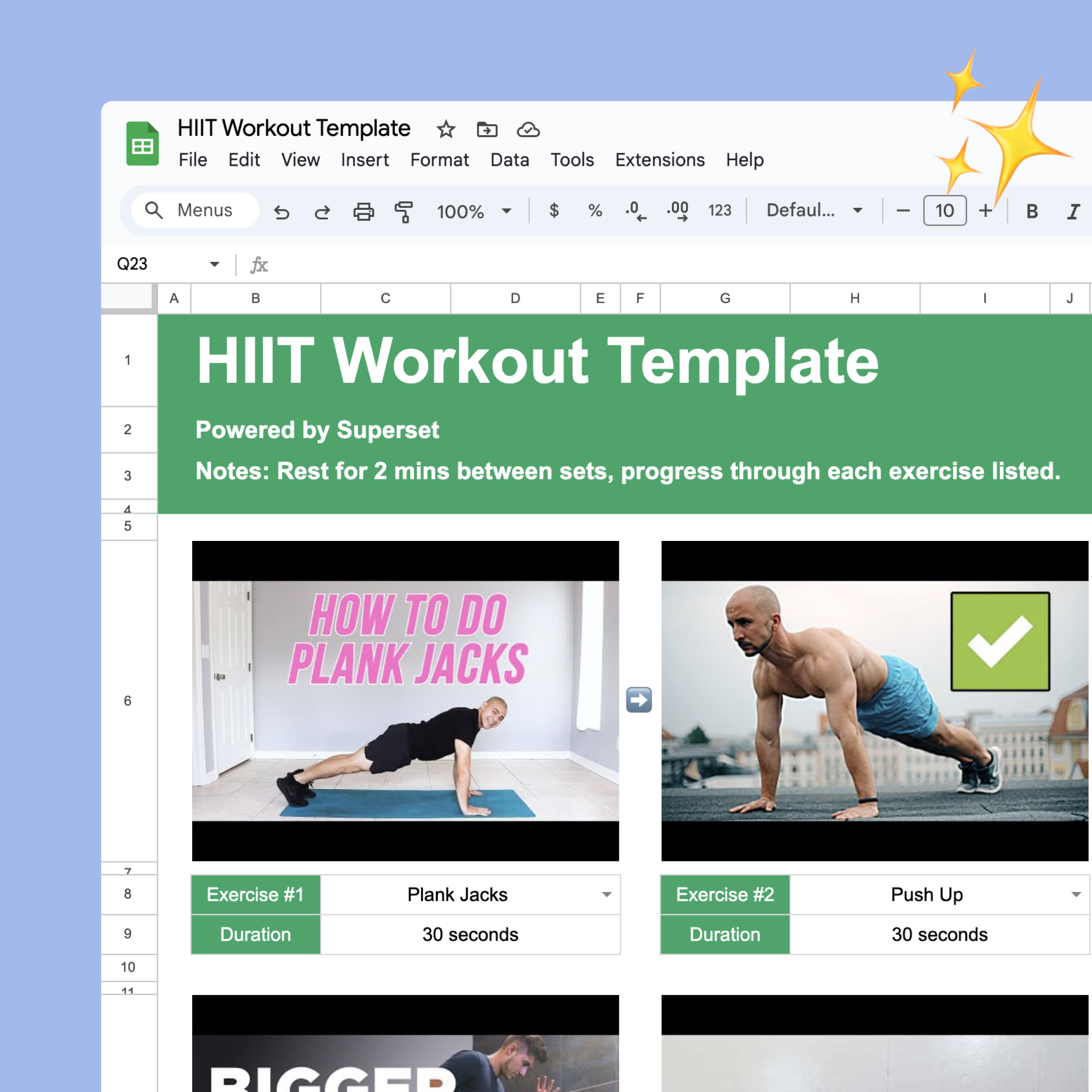Click the move to folder icon
Screen dimensions: 1092x1092
[x=487, y=129]
